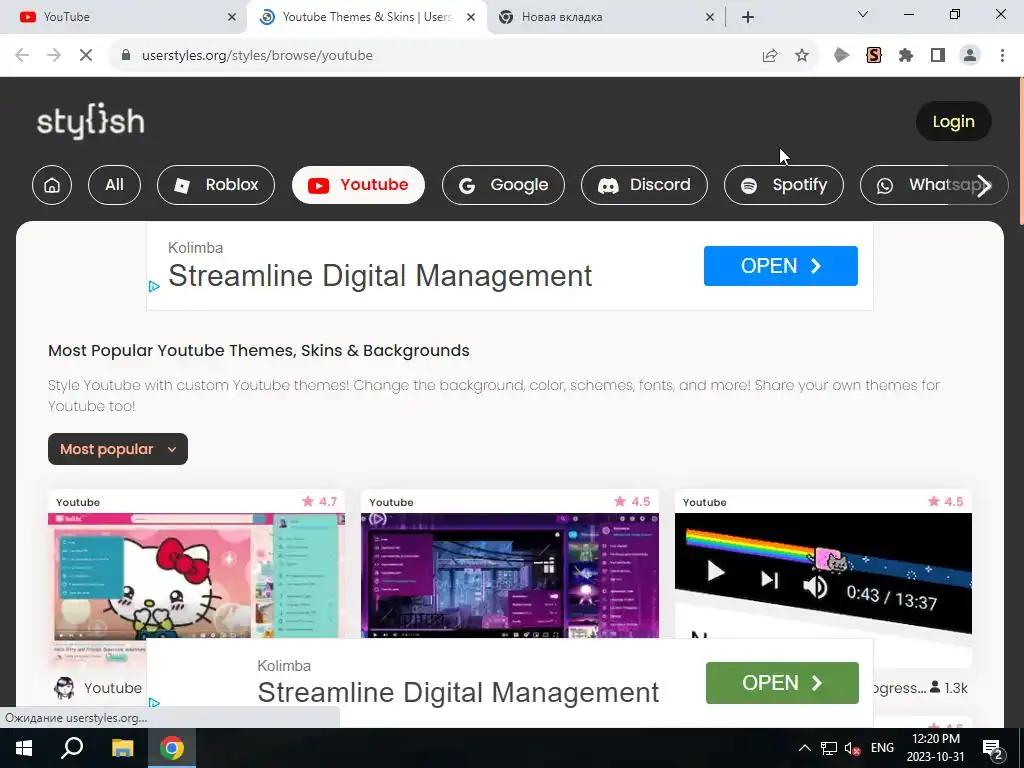Go back to previous page
Viewport: 1024px width, 768px height.
coord(22,56)
